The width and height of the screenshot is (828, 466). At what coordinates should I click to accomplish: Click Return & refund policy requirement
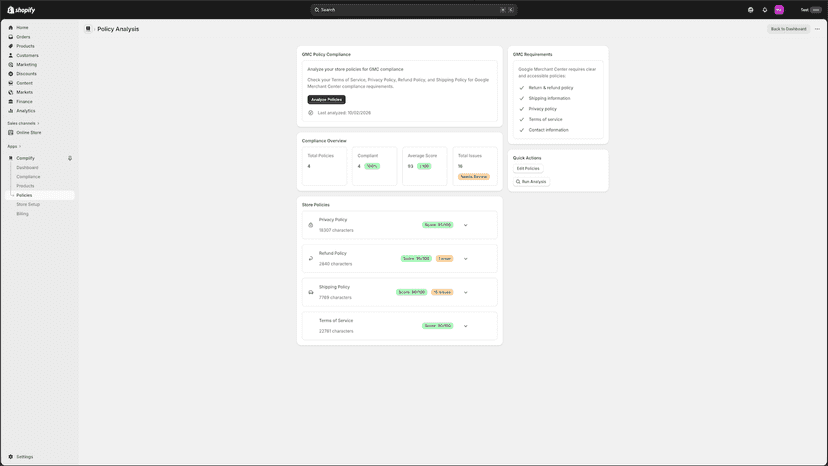551,88
